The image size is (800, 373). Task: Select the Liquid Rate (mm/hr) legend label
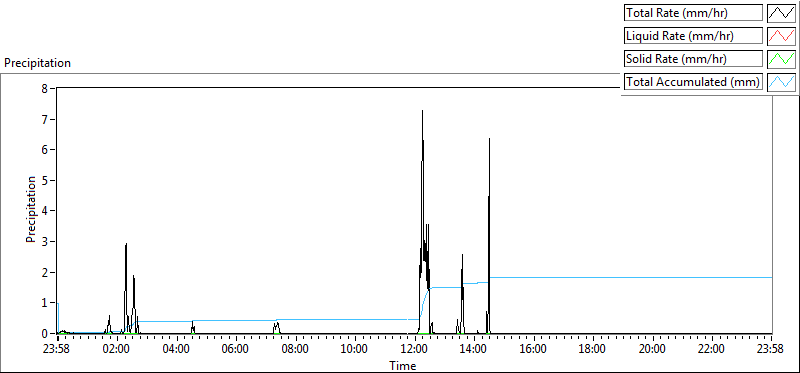[693, 36]
